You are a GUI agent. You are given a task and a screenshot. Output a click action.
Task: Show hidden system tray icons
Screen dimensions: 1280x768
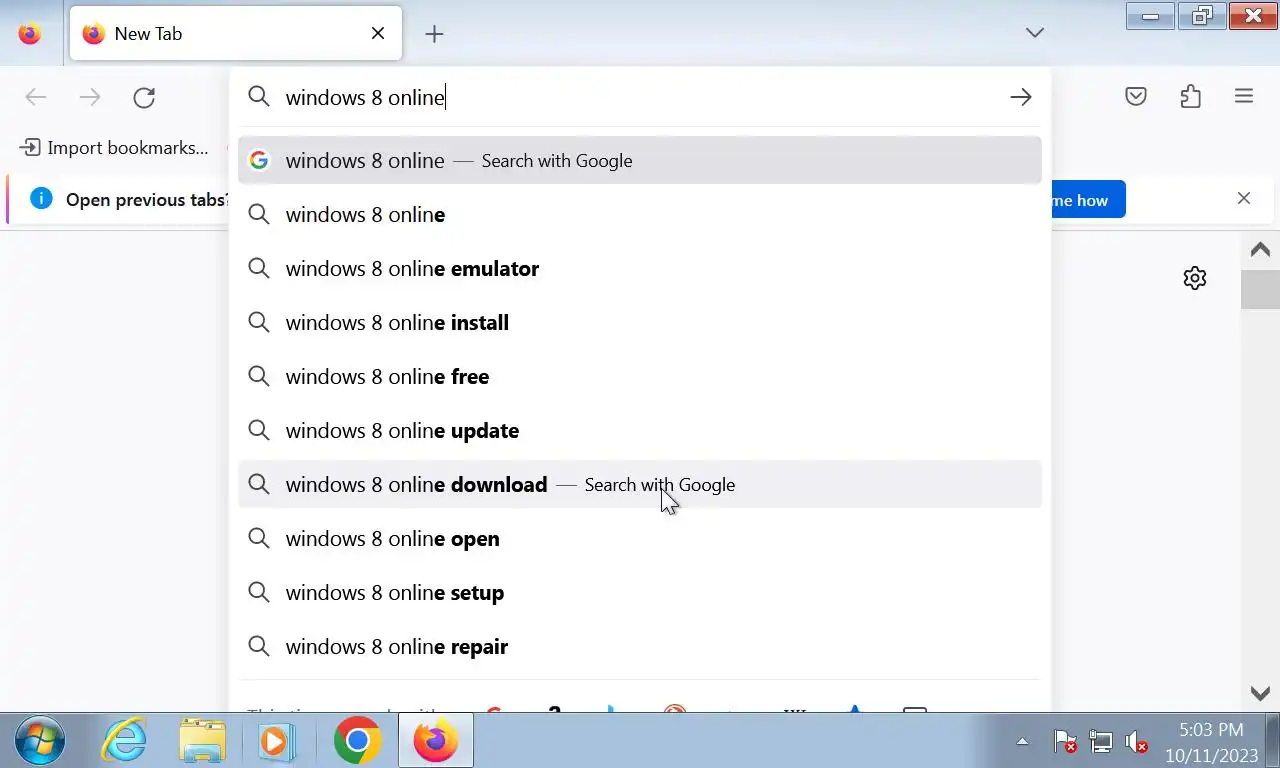1022,741
